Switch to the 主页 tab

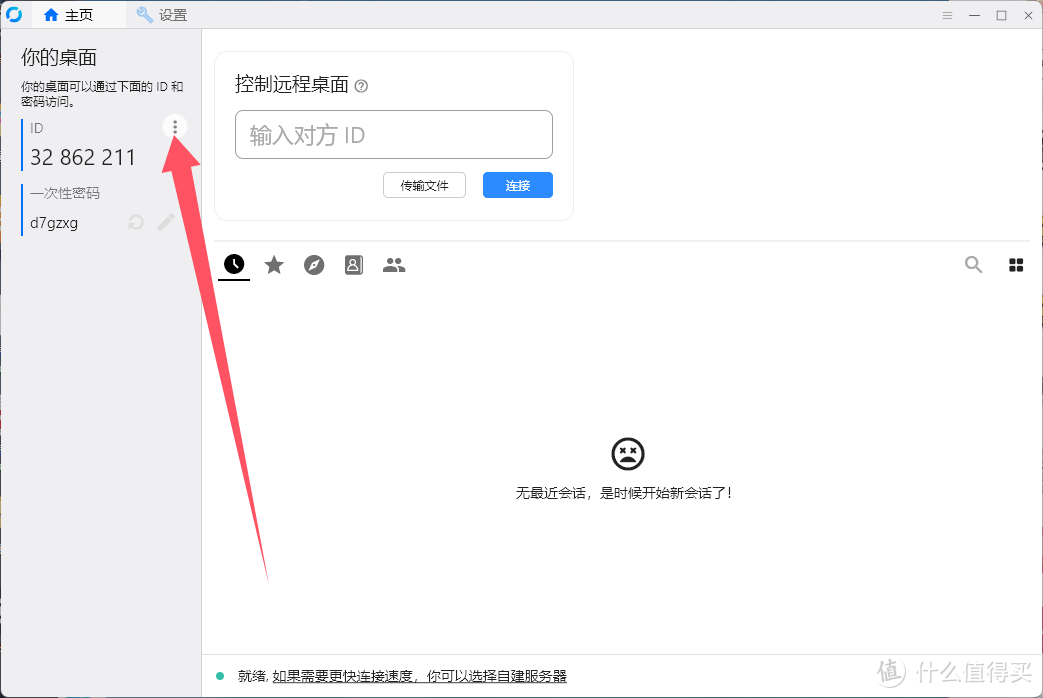pyautogui.click(x=69, y=15)
